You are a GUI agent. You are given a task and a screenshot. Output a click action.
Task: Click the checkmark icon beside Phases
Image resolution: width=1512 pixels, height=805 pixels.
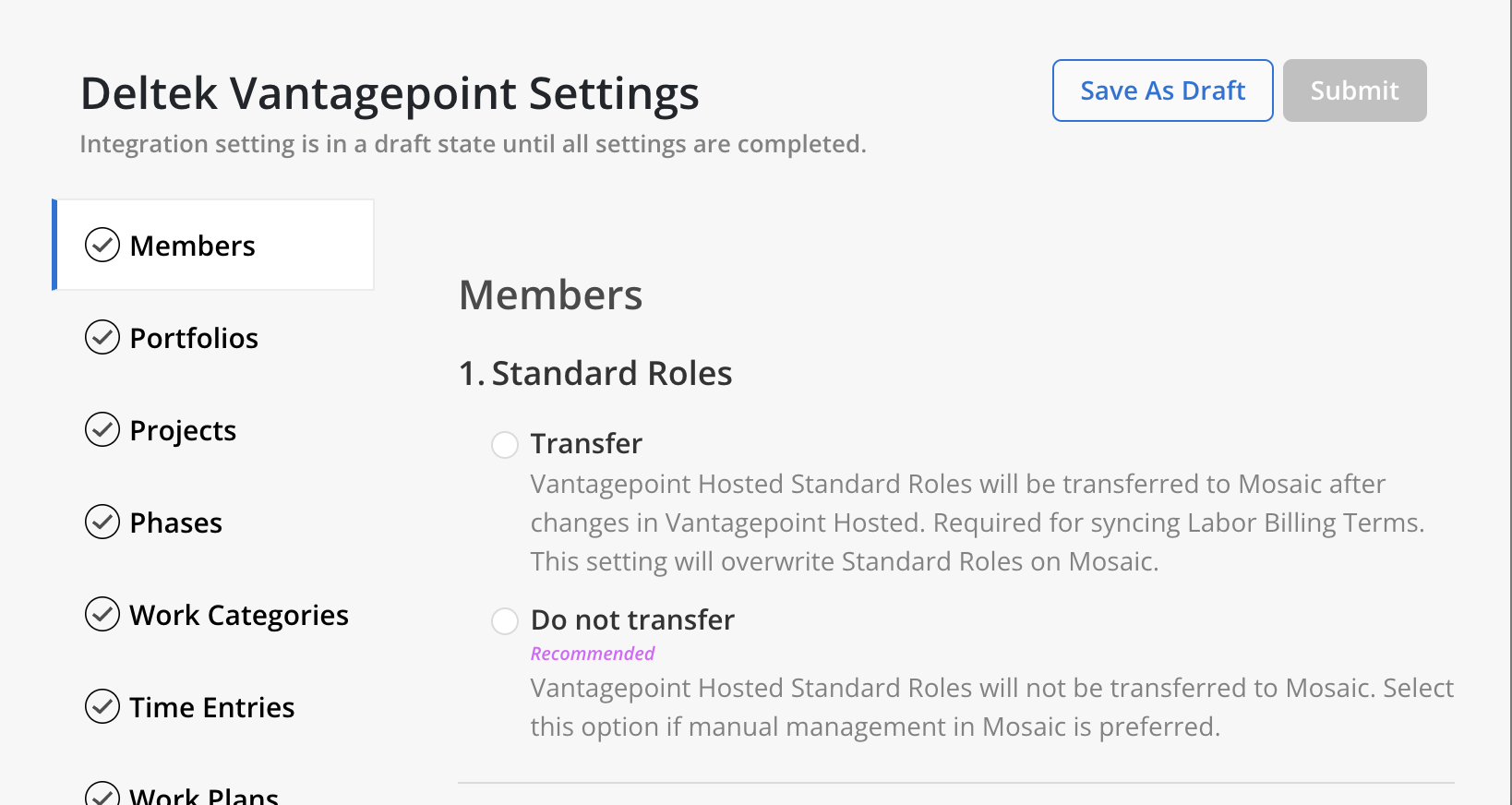pyautogui.click(x=102, y=523)
